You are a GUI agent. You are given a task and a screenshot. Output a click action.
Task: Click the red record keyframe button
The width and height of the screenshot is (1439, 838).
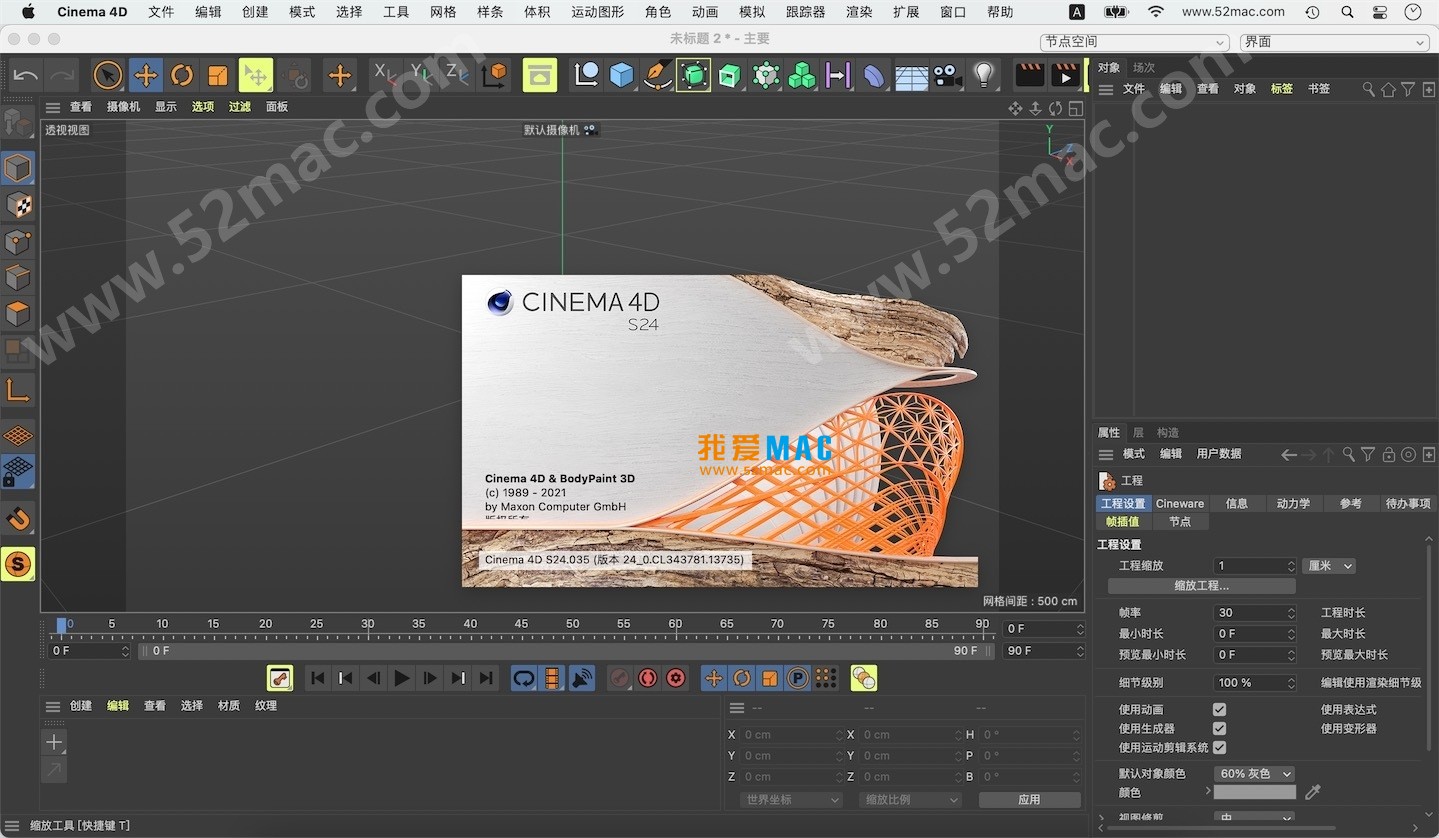[x=648, y=678]
